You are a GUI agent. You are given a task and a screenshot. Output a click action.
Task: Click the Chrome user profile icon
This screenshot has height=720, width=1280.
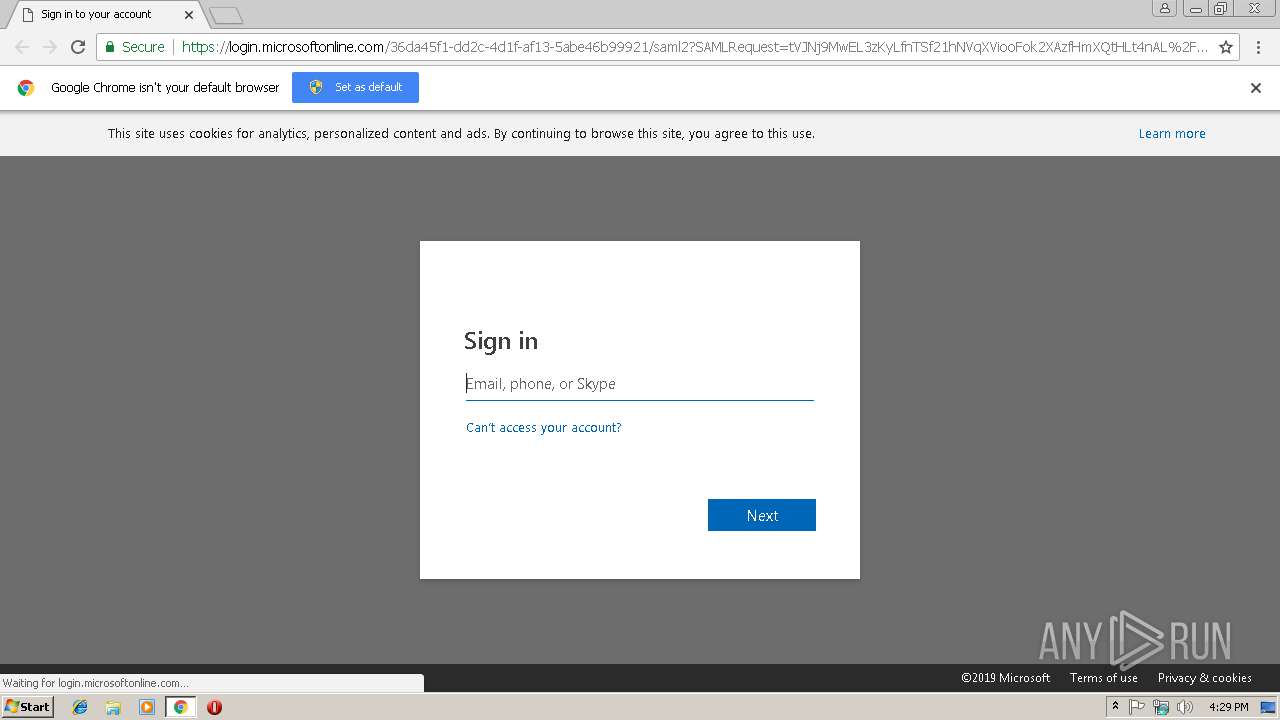coord(1164,9)
